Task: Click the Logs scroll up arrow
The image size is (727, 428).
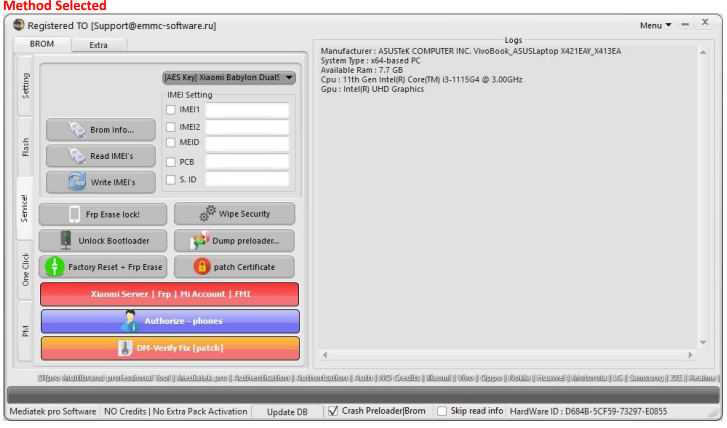Action: (703, 52)
